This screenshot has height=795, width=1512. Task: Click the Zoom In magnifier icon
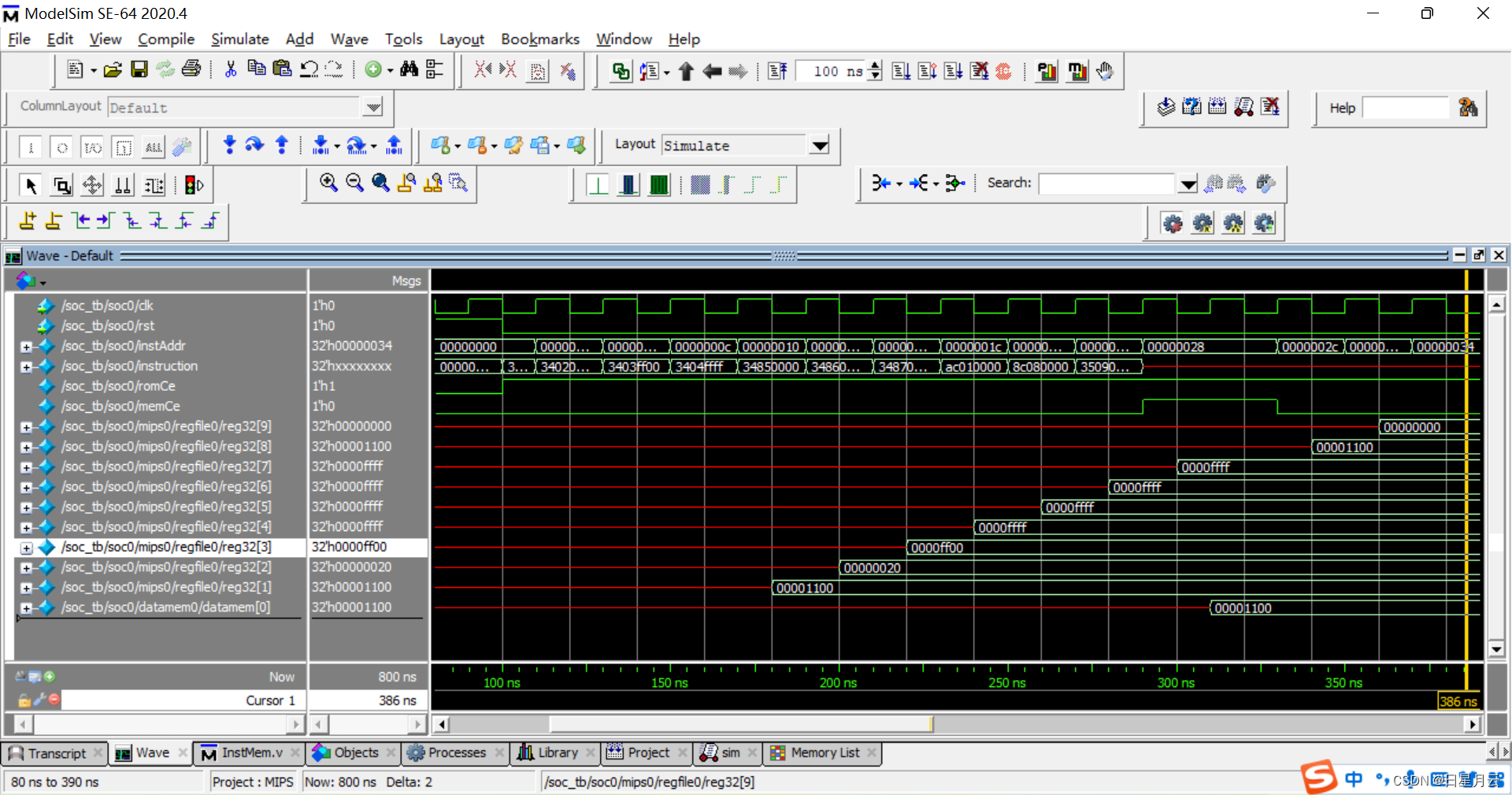328,183
